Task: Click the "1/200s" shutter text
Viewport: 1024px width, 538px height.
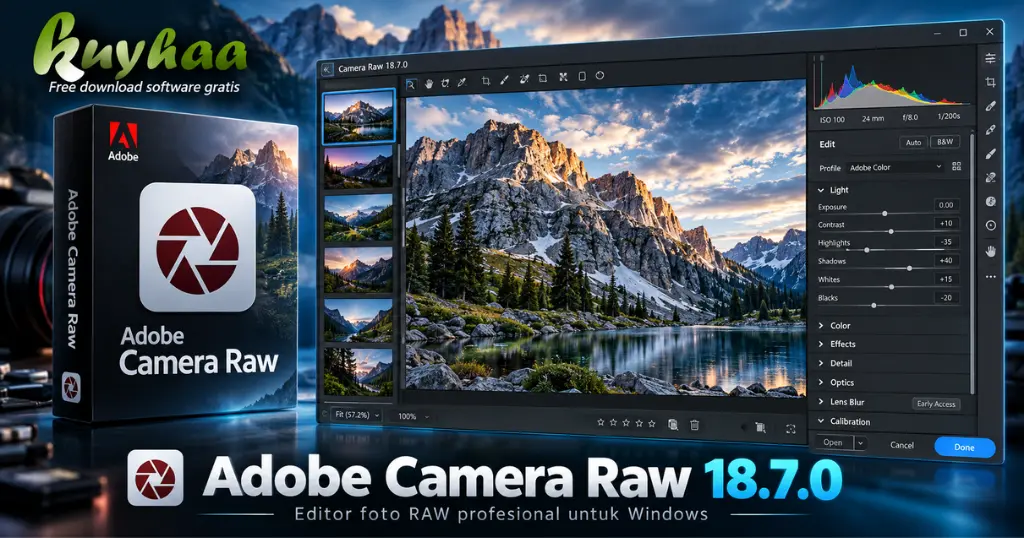Action: click(948, 116)
